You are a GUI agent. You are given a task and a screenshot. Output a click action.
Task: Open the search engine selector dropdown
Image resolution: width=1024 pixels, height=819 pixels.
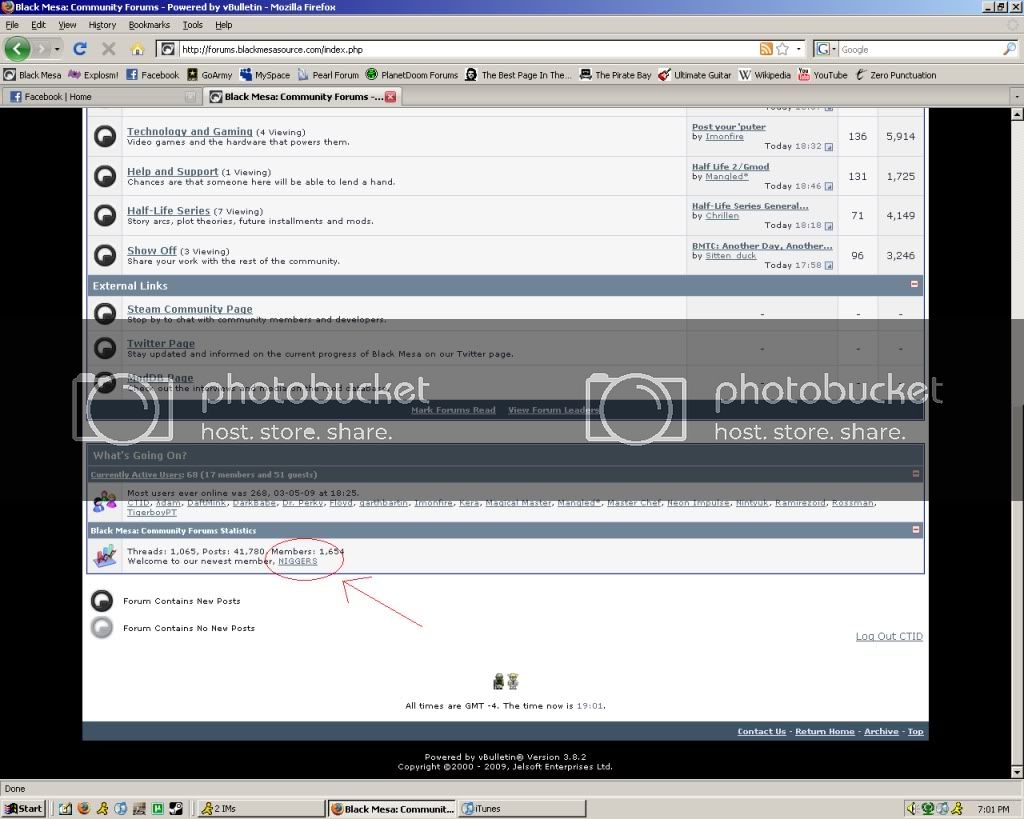pos(826,49)
